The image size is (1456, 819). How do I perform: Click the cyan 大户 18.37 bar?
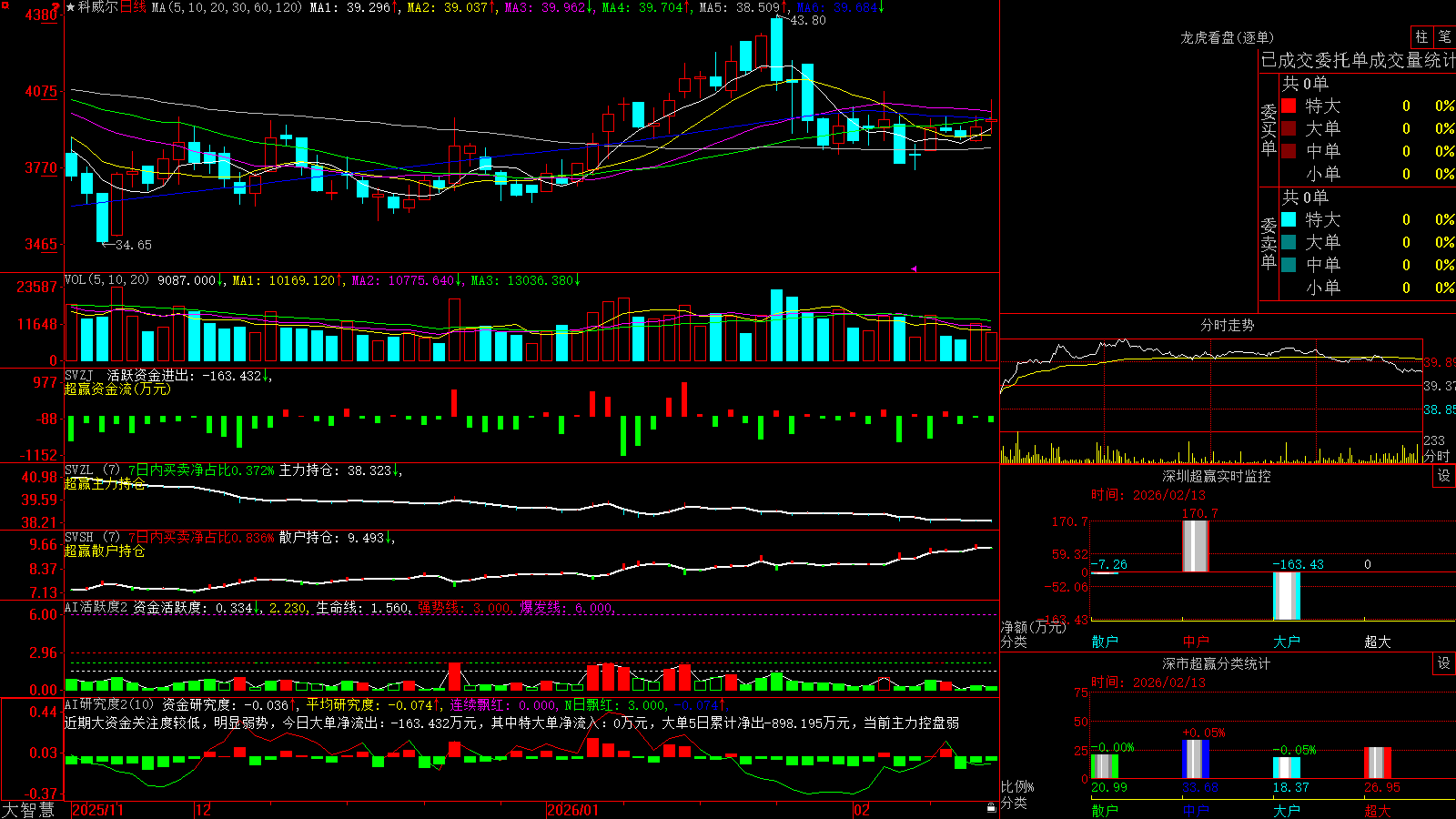tap(1287, 767)
